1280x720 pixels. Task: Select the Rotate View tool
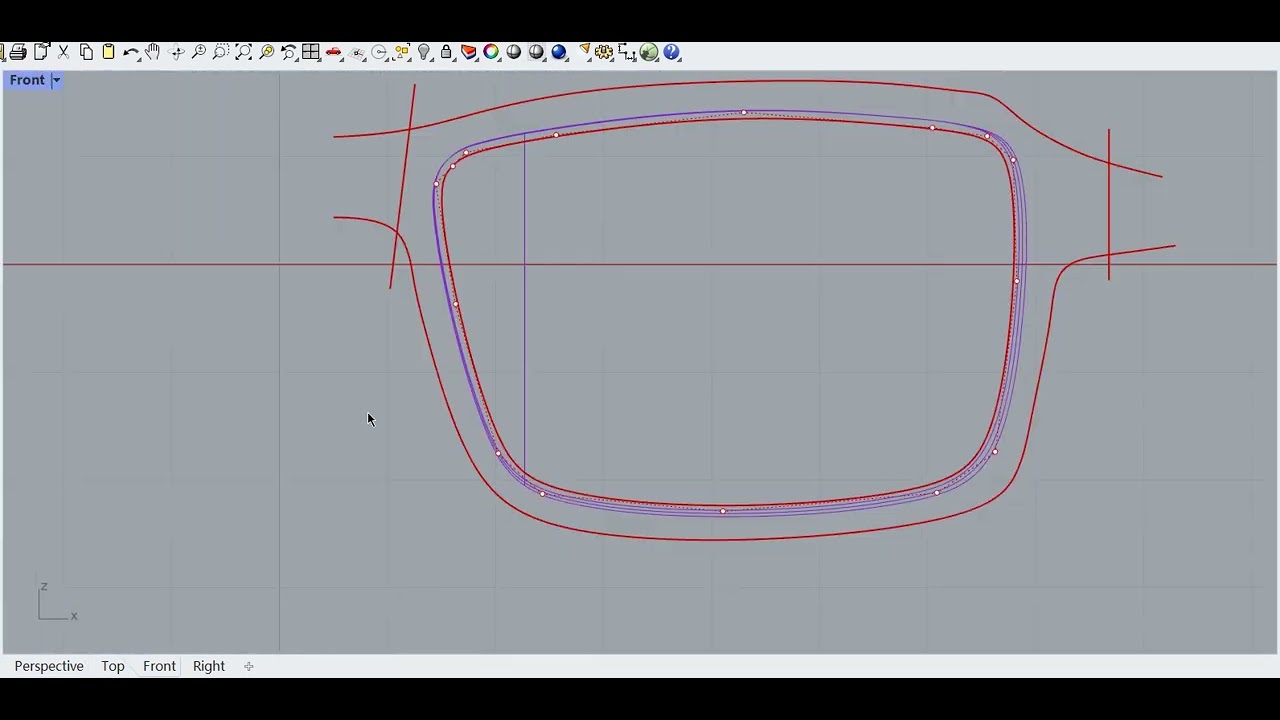[x=177, y=52]
